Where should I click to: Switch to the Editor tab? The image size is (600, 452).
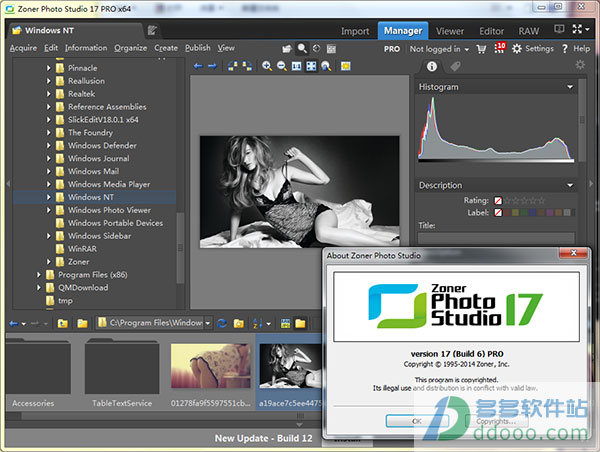click(491, 31)
